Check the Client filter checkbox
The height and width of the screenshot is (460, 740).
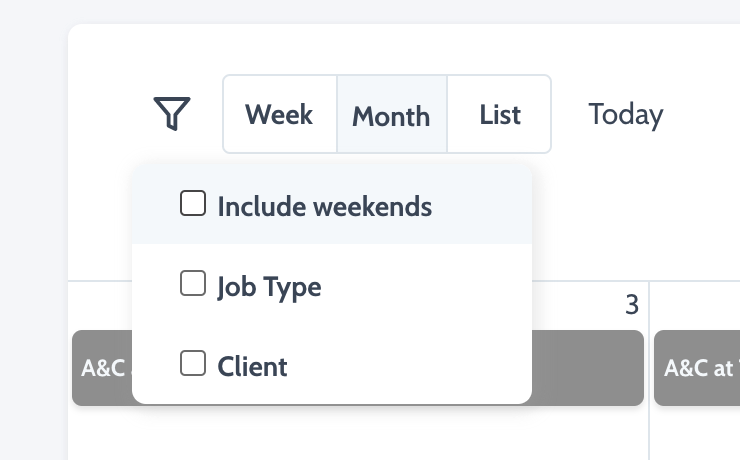coord(192,364)
